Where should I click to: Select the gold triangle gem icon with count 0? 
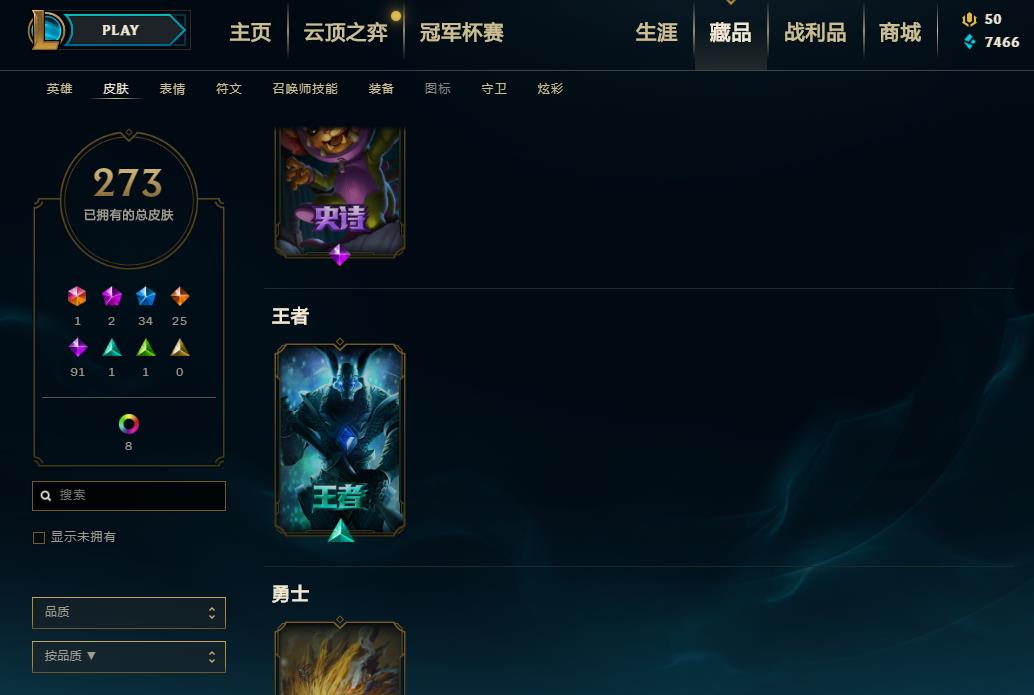[x=180, y=347]
